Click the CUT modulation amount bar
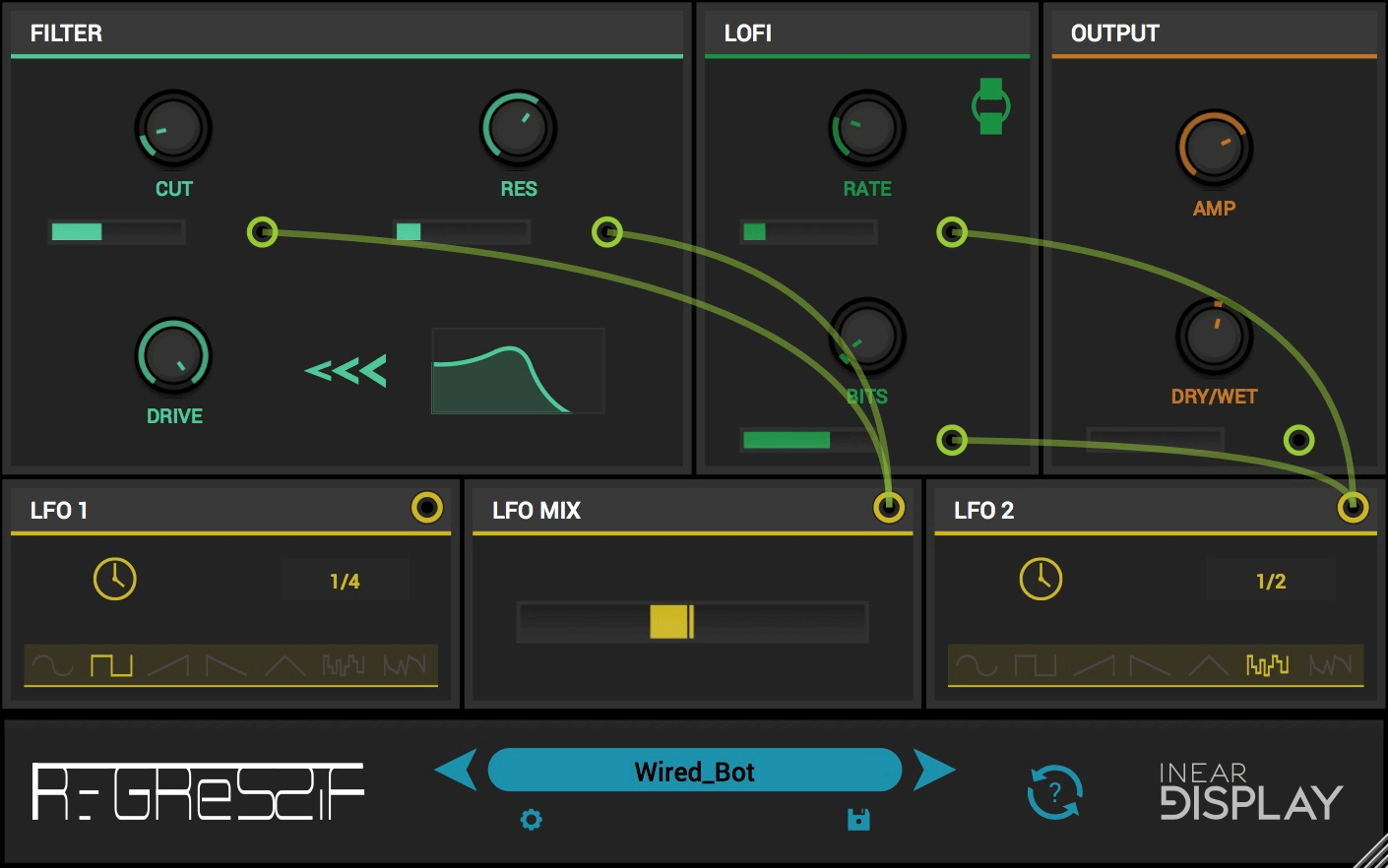 (117, 232)
